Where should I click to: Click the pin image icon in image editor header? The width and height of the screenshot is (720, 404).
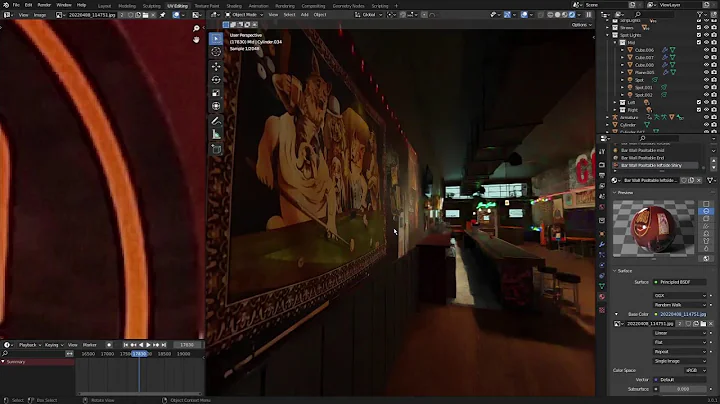pos(163,15)
